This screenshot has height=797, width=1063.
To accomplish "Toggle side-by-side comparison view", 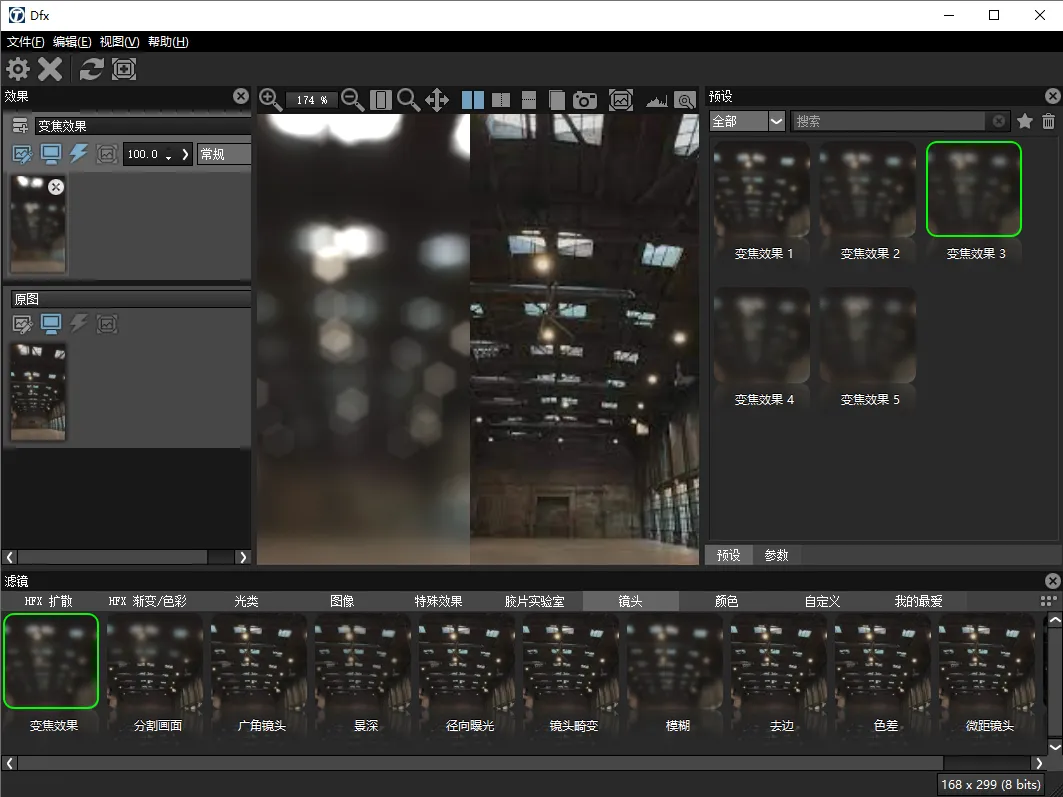I will coord(473,100).
